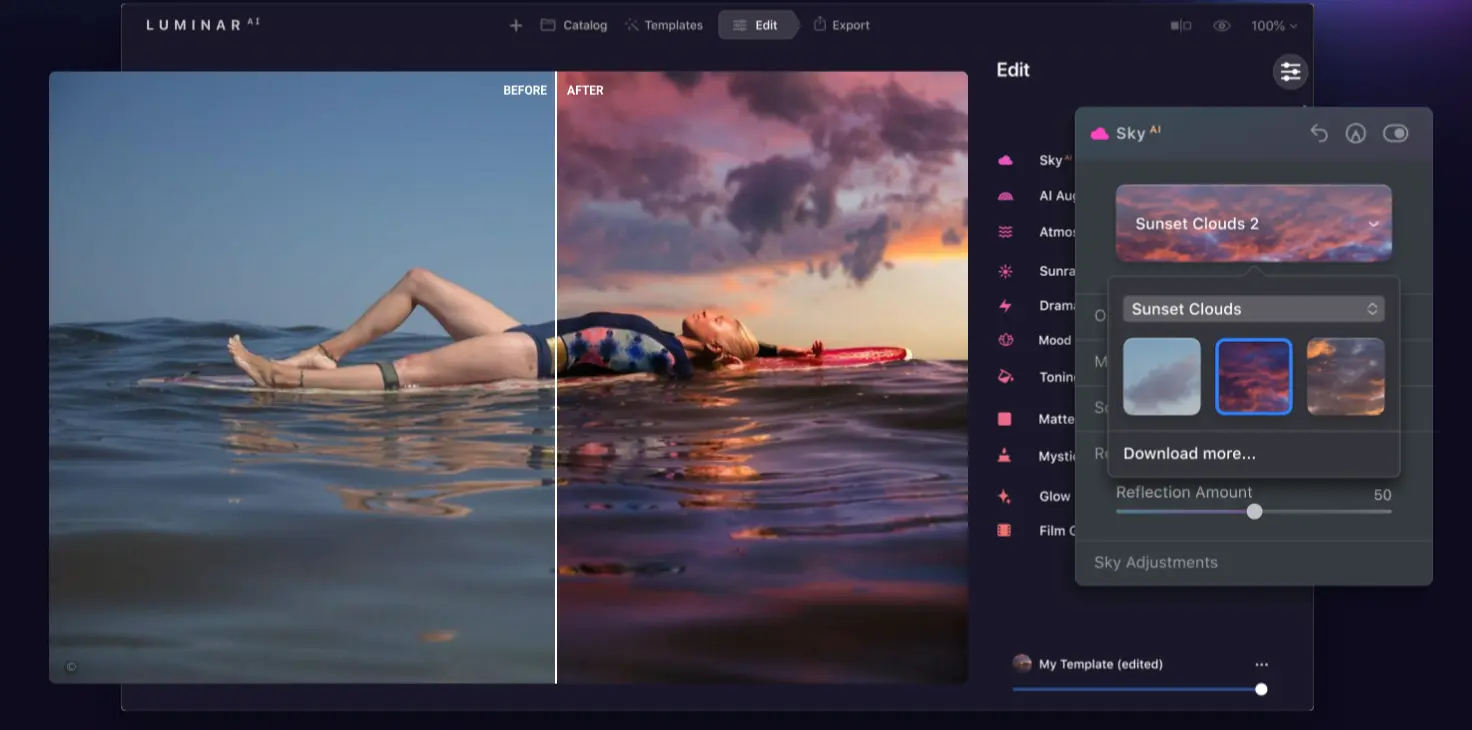Image resolution: width=1472 pixels, height=730 pixels.
Task: Toggle the before/after compare view icon
Action: (x=1181, y=26)
